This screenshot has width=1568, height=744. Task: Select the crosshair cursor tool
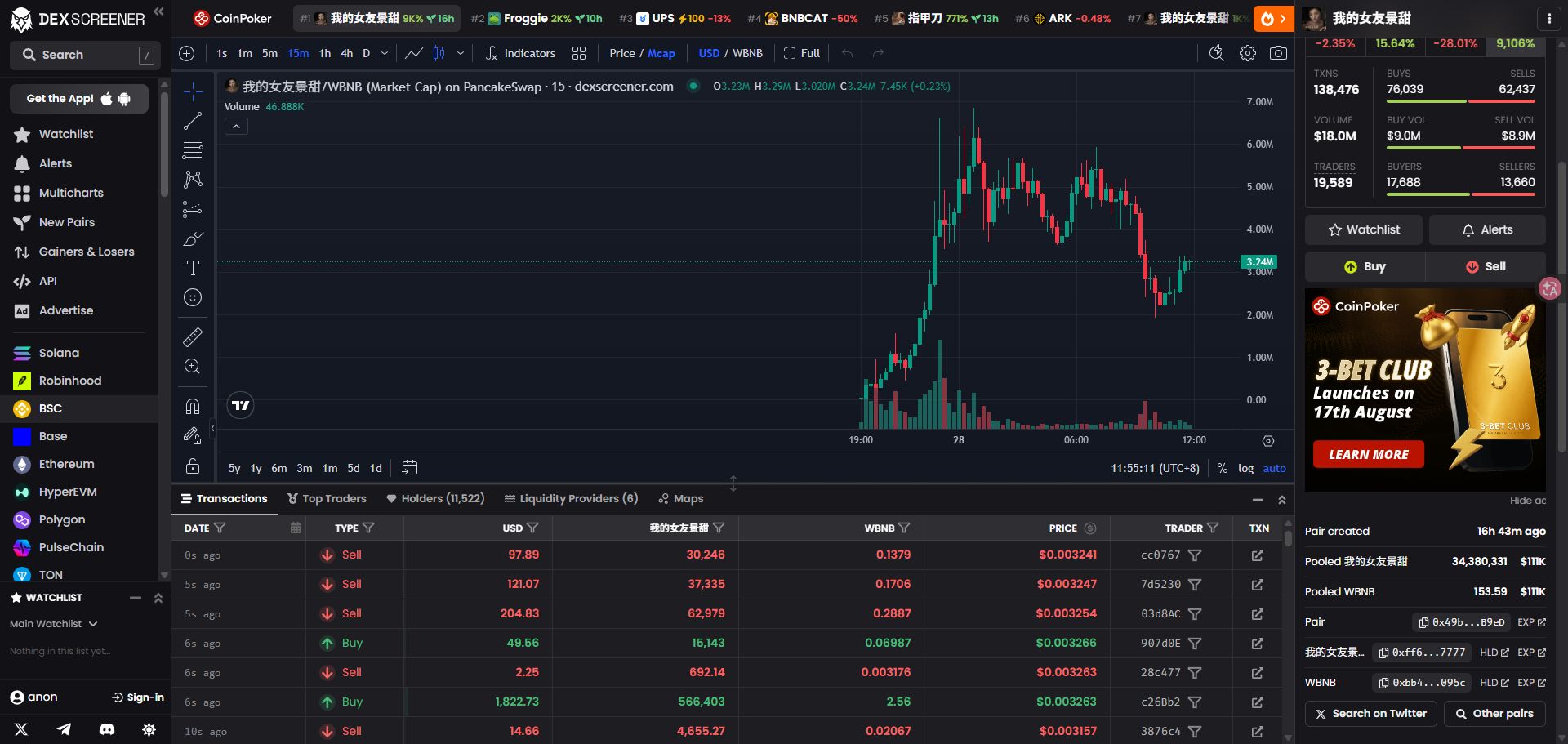[x=193, y=91]
